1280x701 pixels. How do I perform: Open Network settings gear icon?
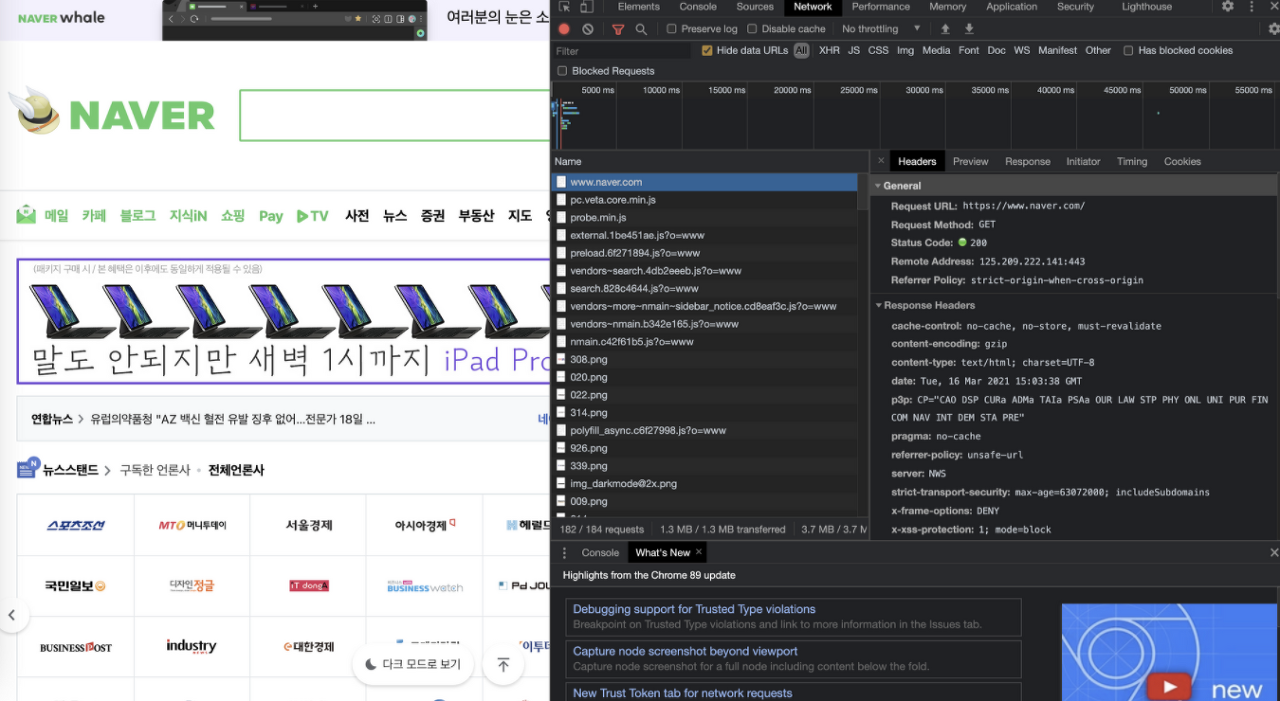1273,29
